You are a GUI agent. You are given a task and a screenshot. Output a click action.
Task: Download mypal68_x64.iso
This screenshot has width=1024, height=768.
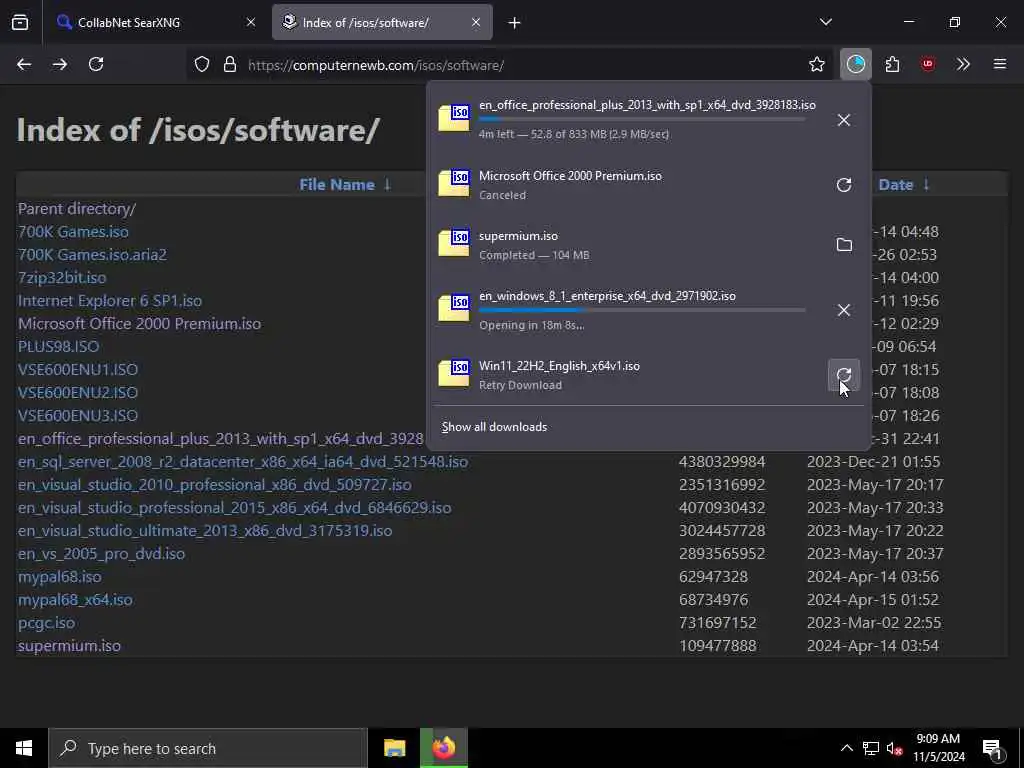(x=75, y=600)
